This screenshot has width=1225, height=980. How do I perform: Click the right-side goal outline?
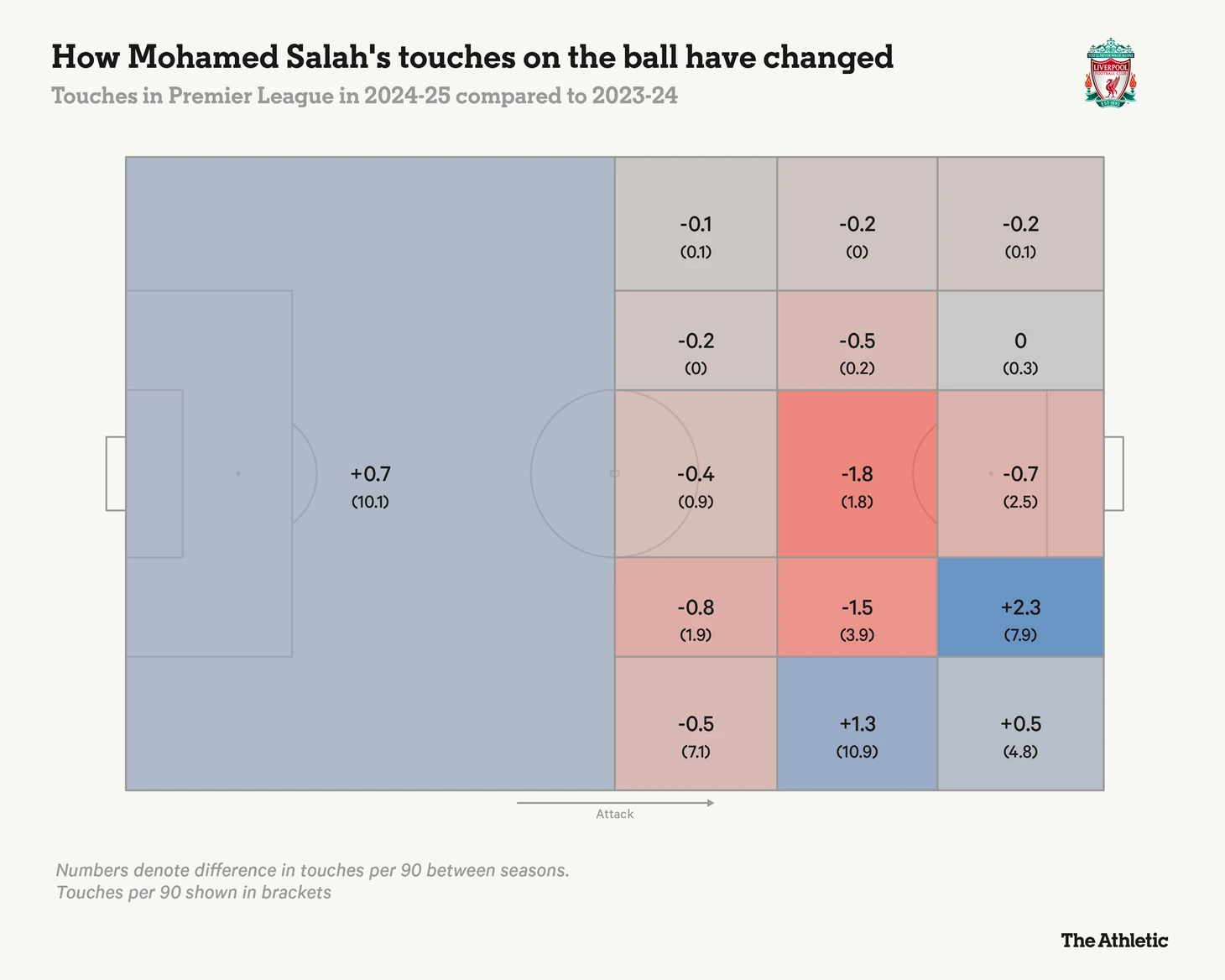tap(1113, 473)
